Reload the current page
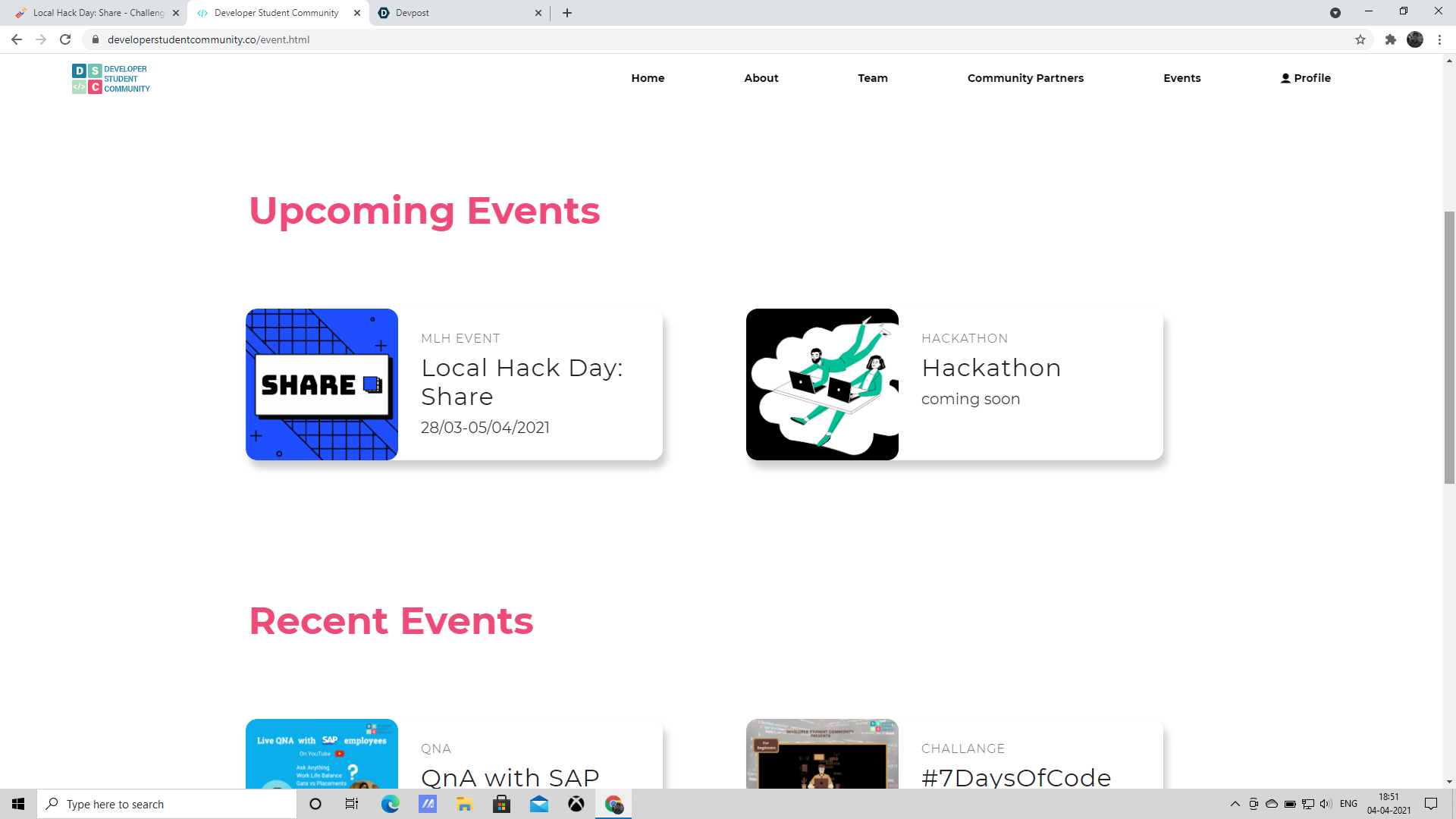Screen dimensions: 1456x819 tap(65, 39)
